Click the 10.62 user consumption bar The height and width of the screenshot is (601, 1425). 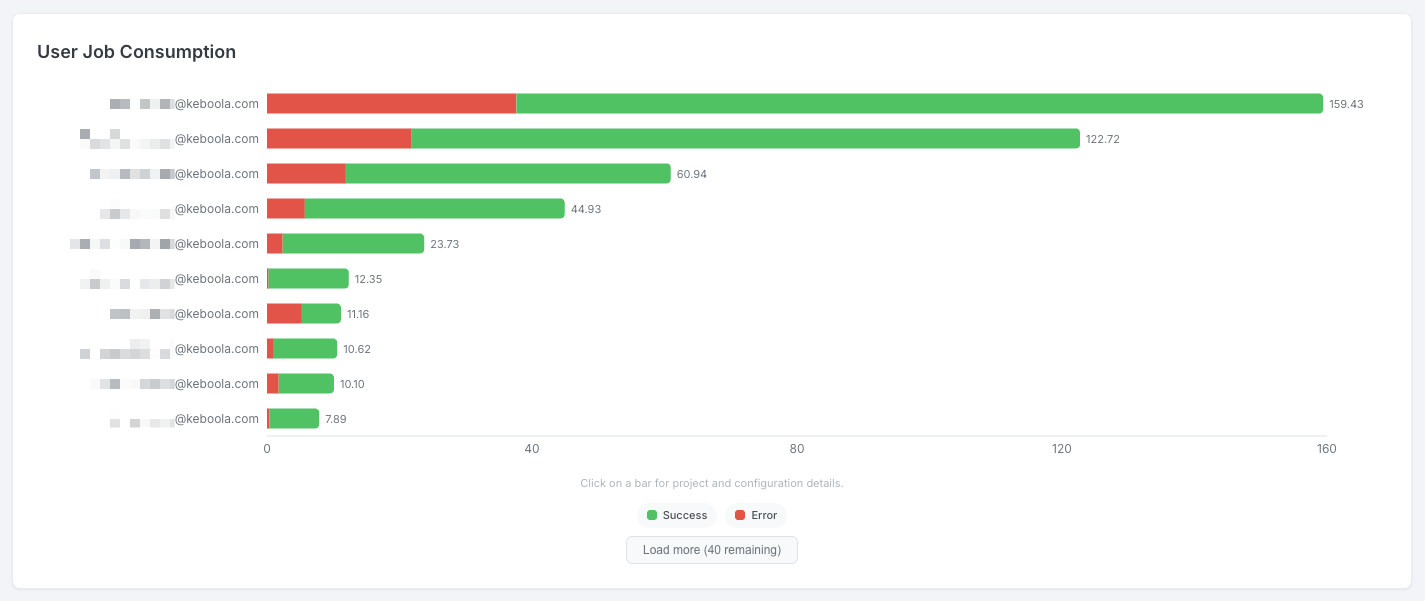pos(305,348)
